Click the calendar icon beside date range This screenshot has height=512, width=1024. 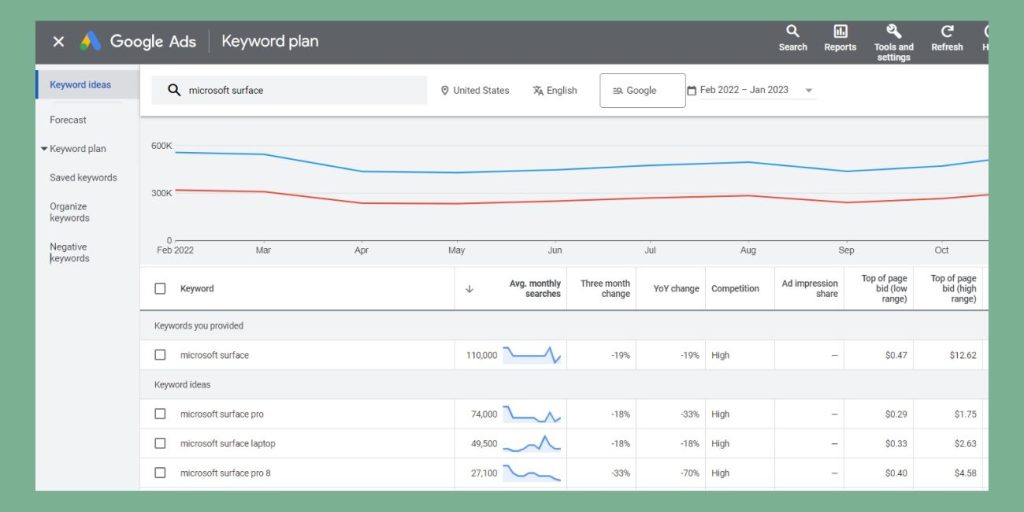pos(692,91)
